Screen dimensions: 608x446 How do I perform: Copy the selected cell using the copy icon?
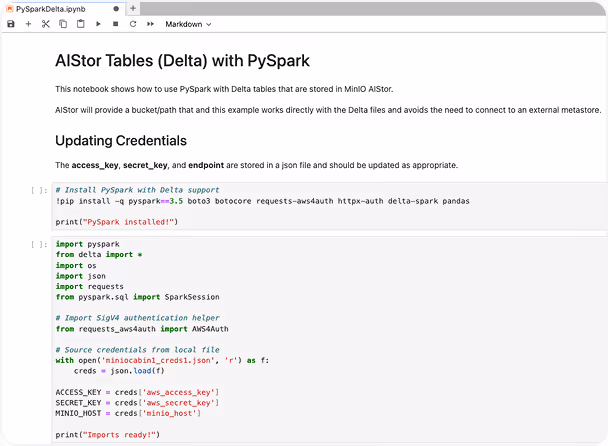point(63,24)
